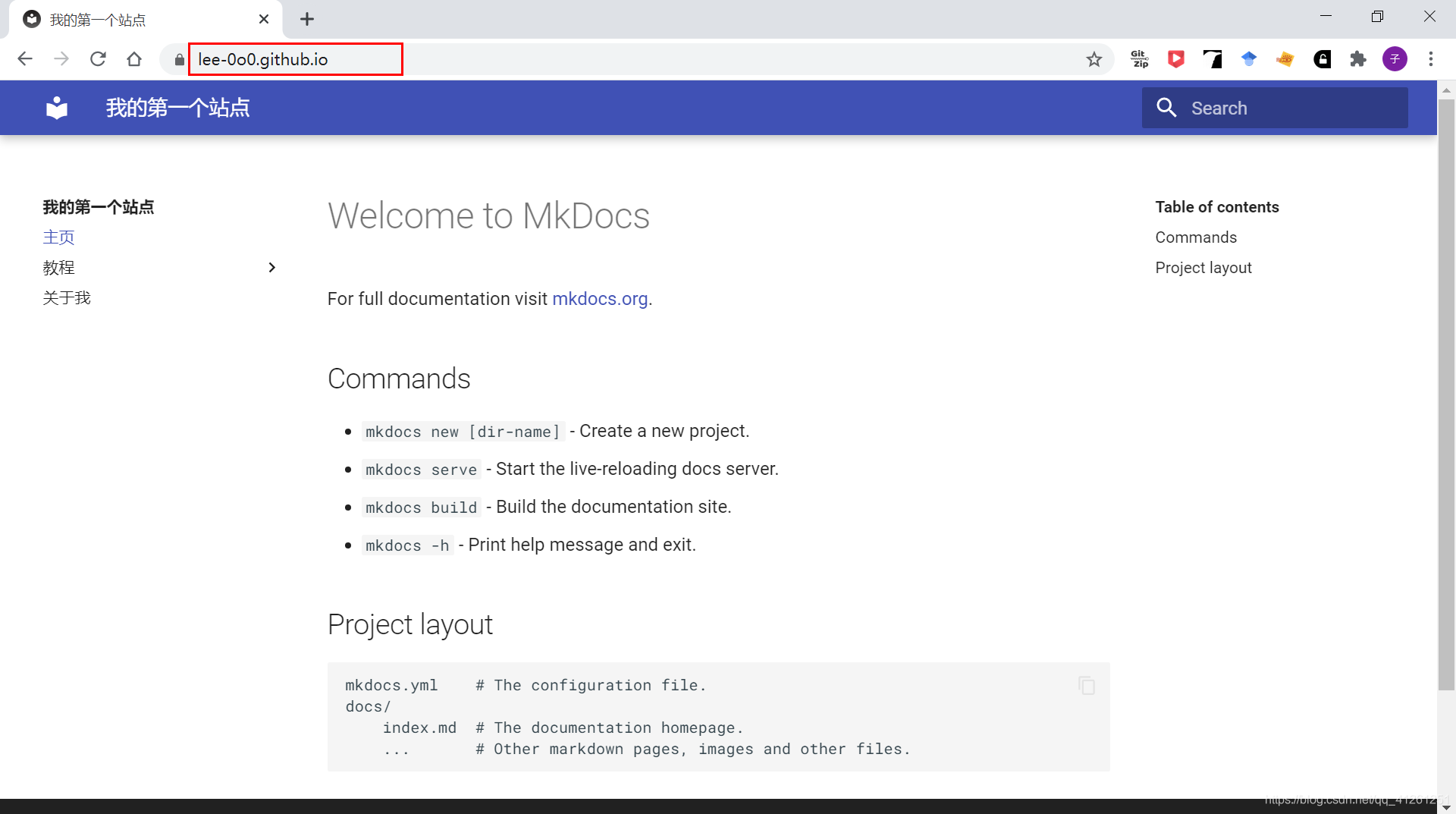This screenshot has height=814, width=1456.
Task: Bookmark this page with the star
Action: click(x=1094, y=59)
